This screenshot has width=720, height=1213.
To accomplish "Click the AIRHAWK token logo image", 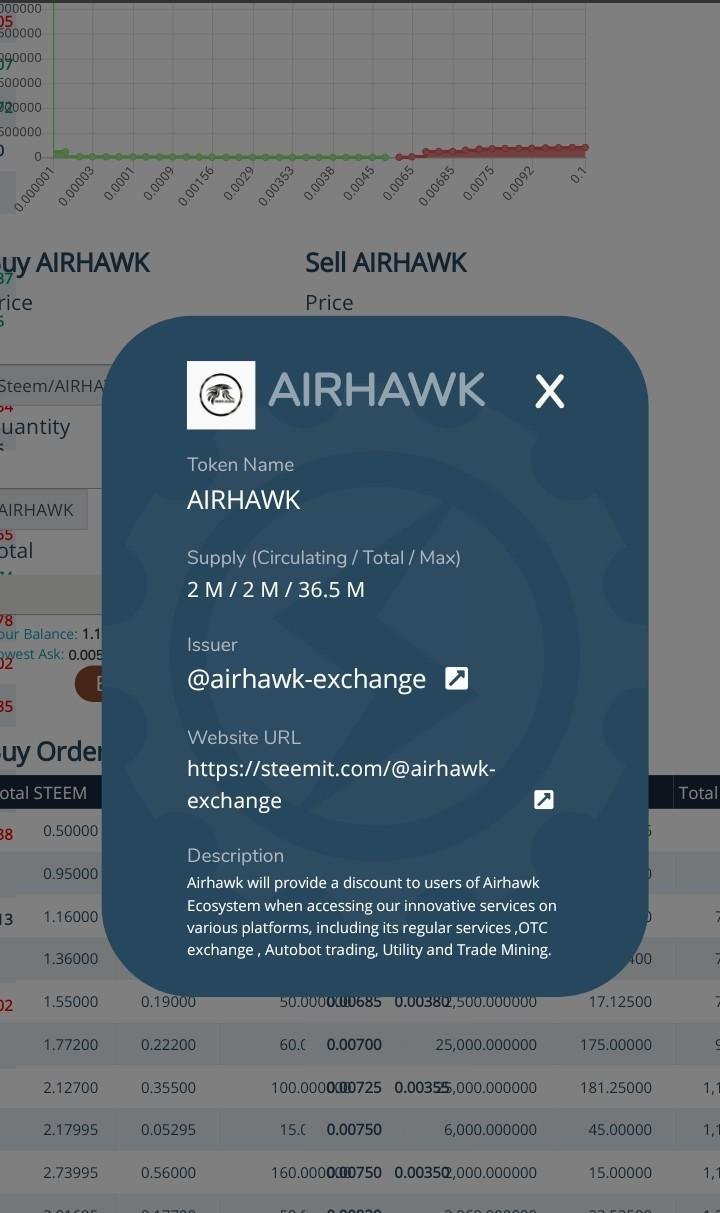I will coord(221,395).
